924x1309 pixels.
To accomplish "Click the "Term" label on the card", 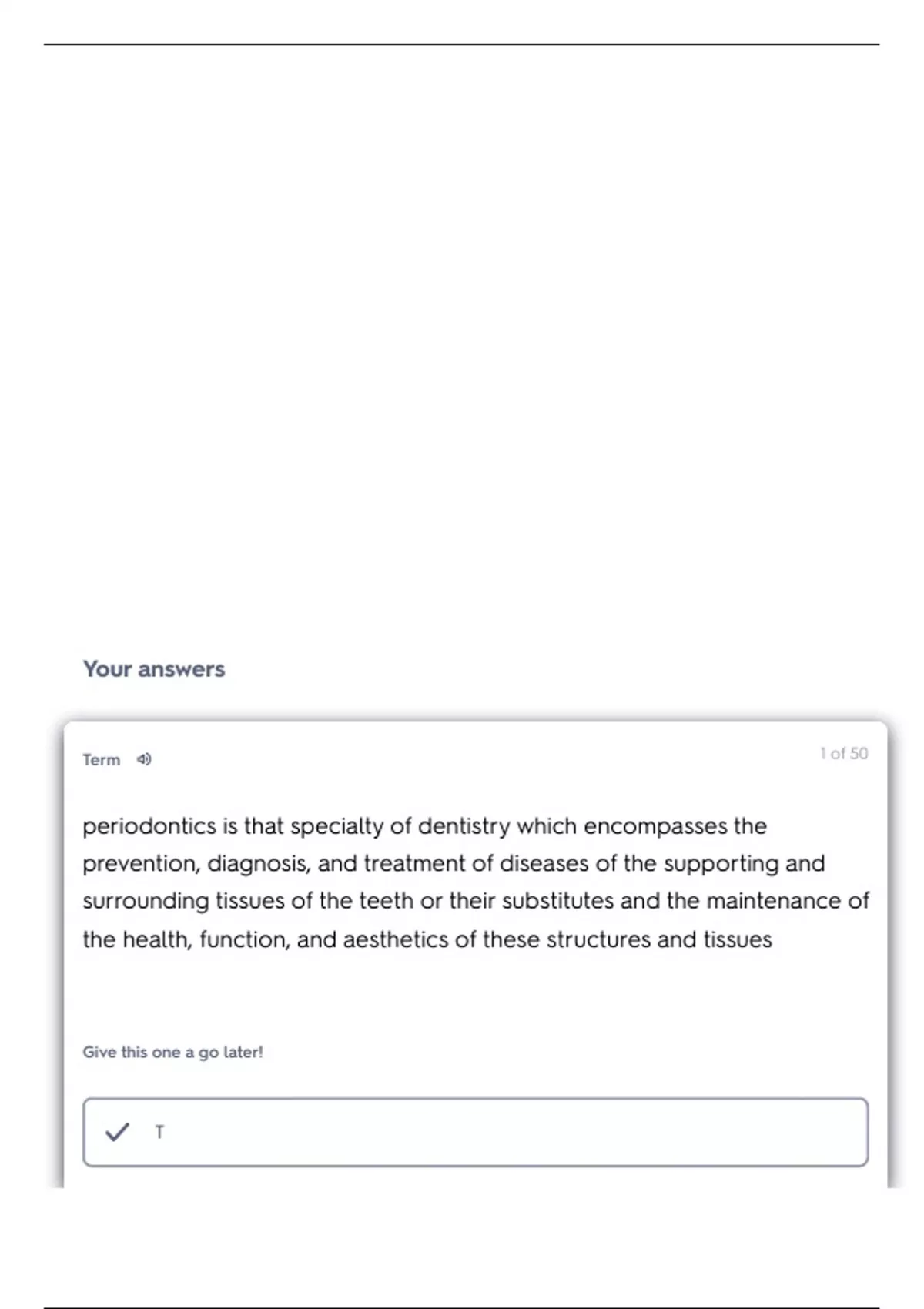I will pyautogui.click(x=102, y=760).
